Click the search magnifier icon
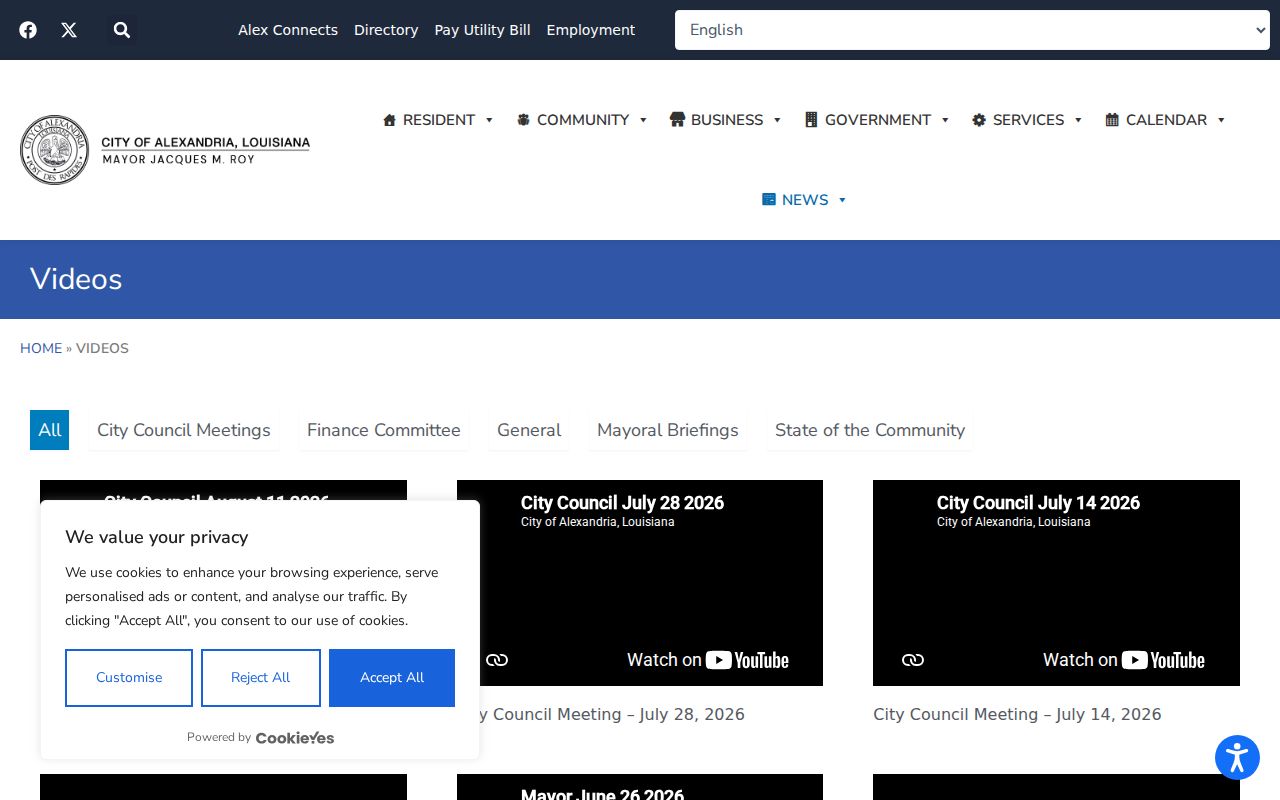 122,30
